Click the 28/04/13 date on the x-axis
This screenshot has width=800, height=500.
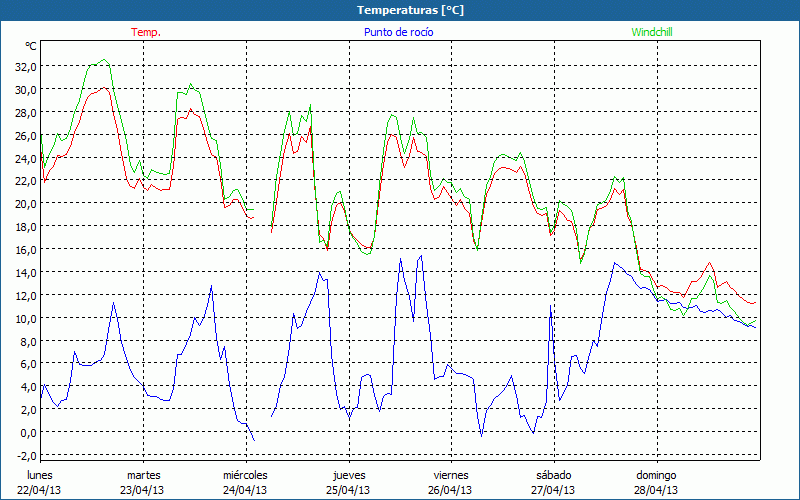coord(657,490)
